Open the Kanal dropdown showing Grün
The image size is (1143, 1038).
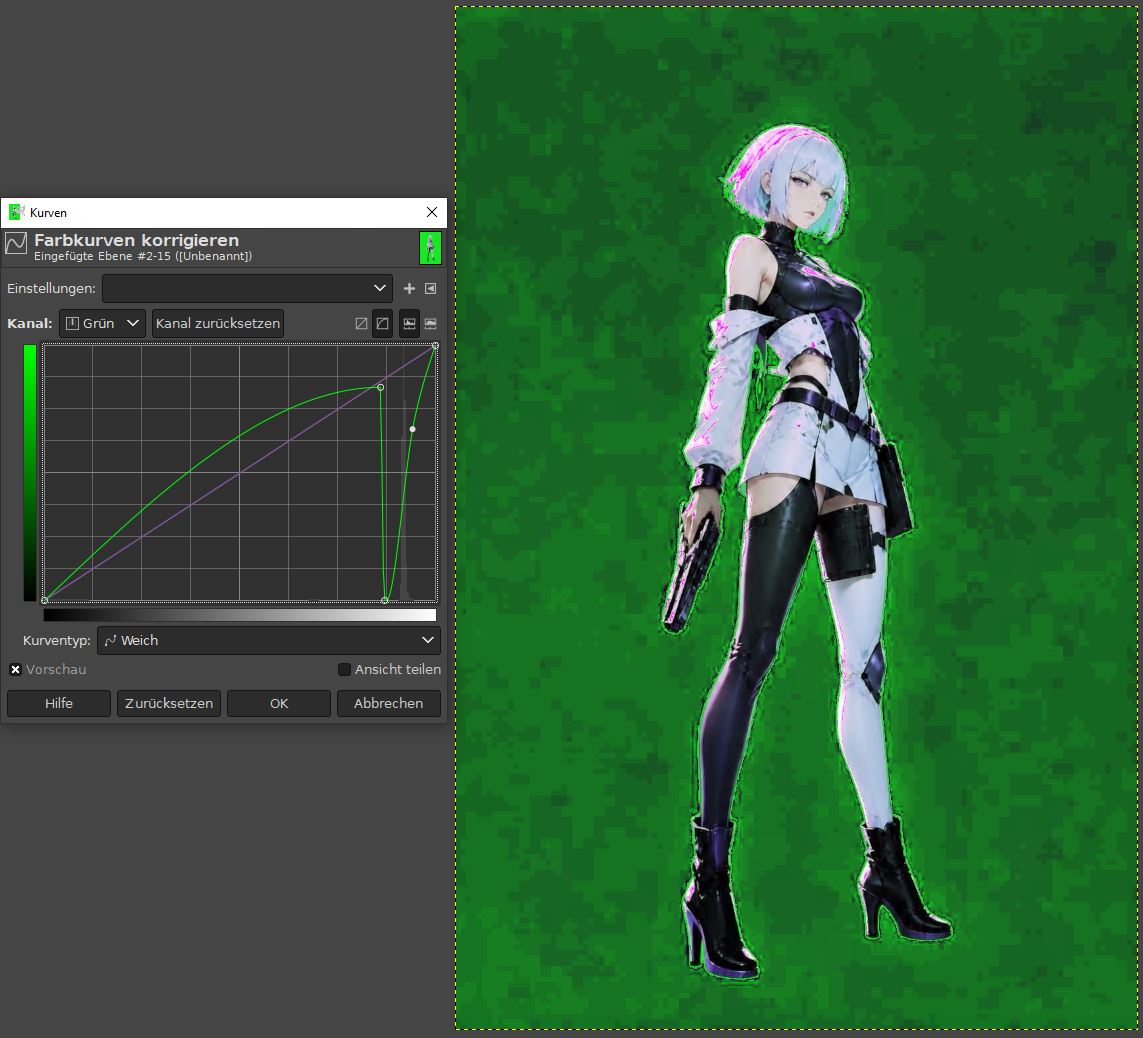(102, 324)
